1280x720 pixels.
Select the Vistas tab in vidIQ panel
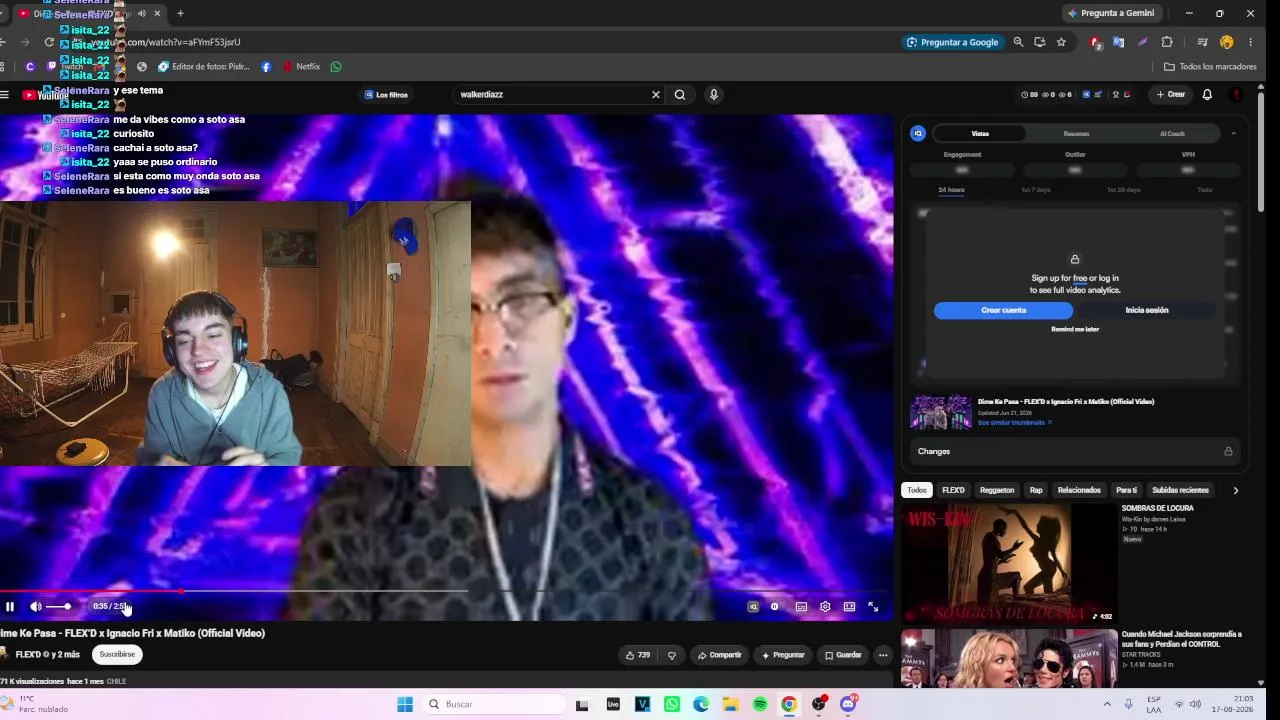coord(980,134)
